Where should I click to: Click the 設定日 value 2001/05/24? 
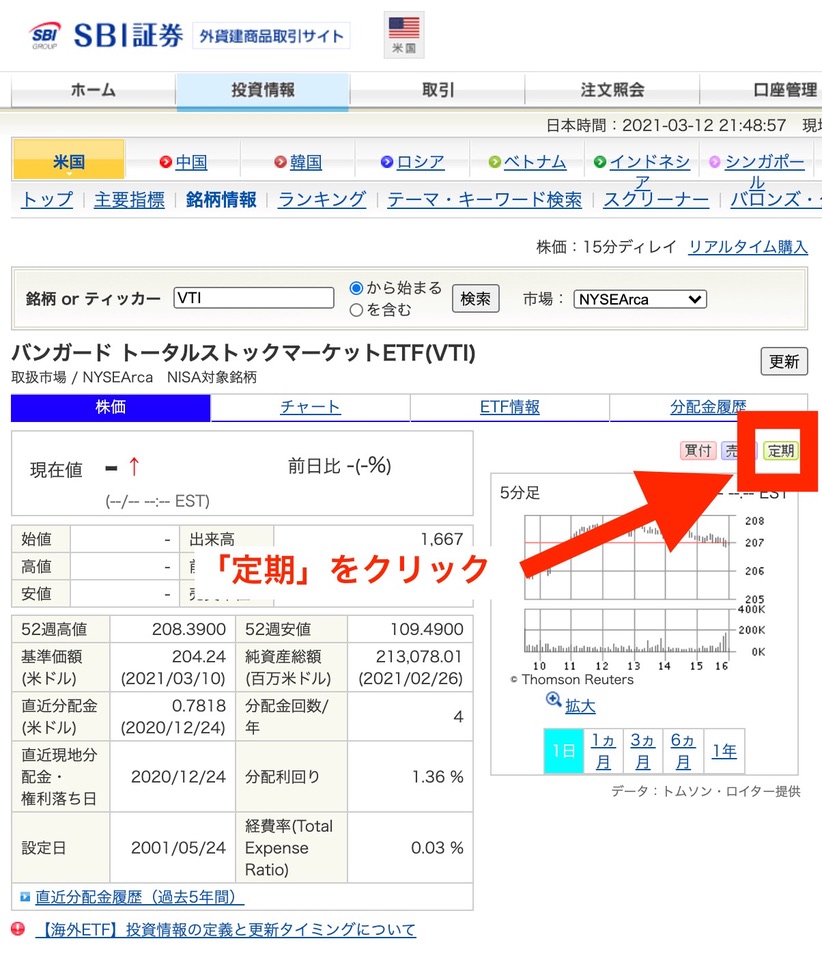[178, 848]
